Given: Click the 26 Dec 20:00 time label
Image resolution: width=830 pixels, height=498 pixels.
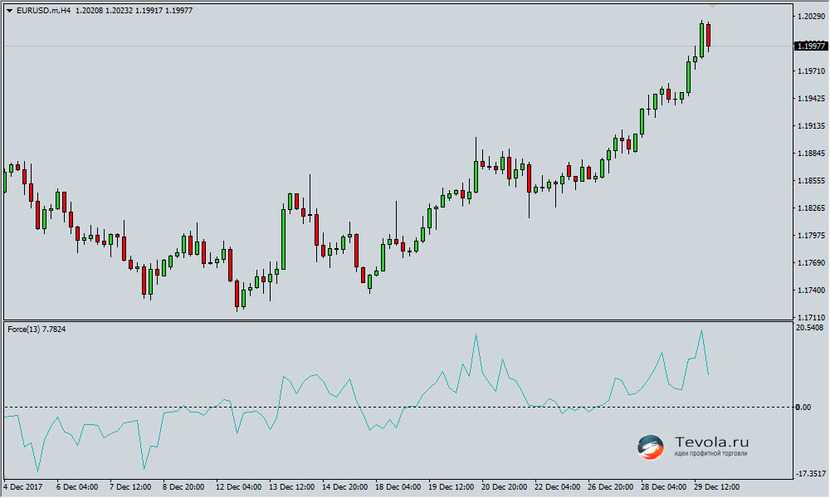Looking at the screenshot, I should coord(608,488).
